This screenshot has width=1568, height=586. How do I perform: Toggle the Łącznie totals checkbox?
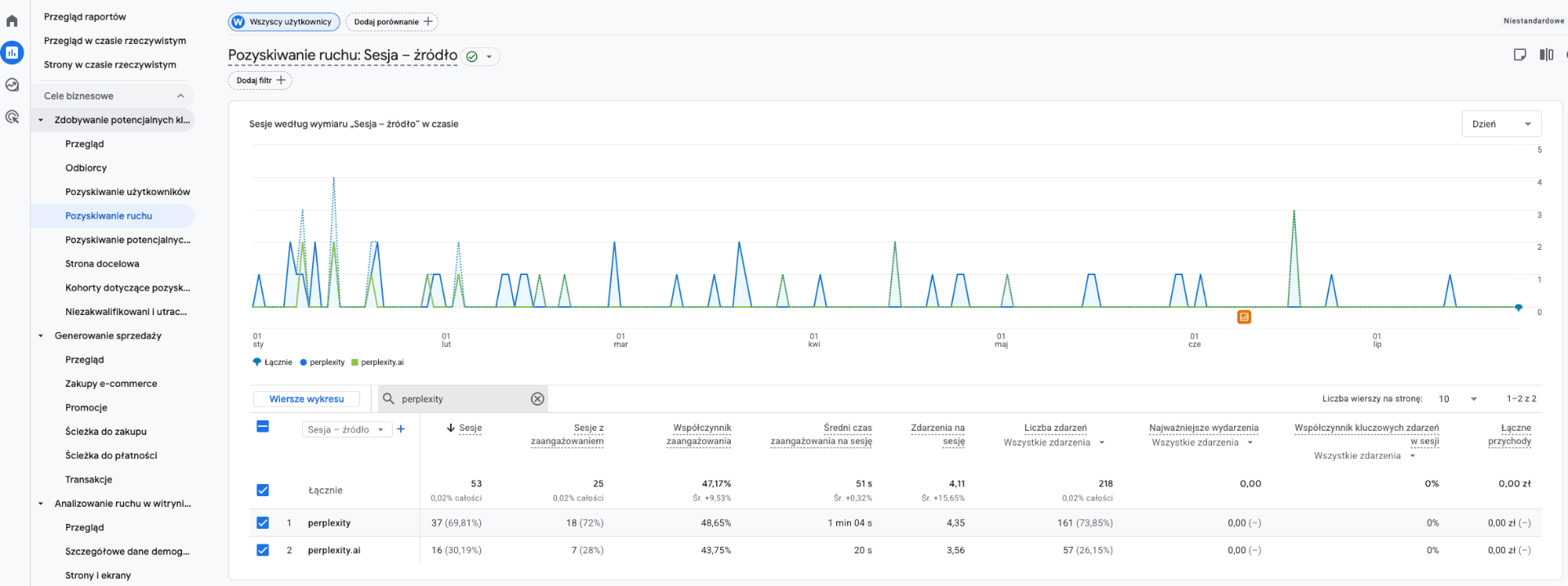point(262,490)
